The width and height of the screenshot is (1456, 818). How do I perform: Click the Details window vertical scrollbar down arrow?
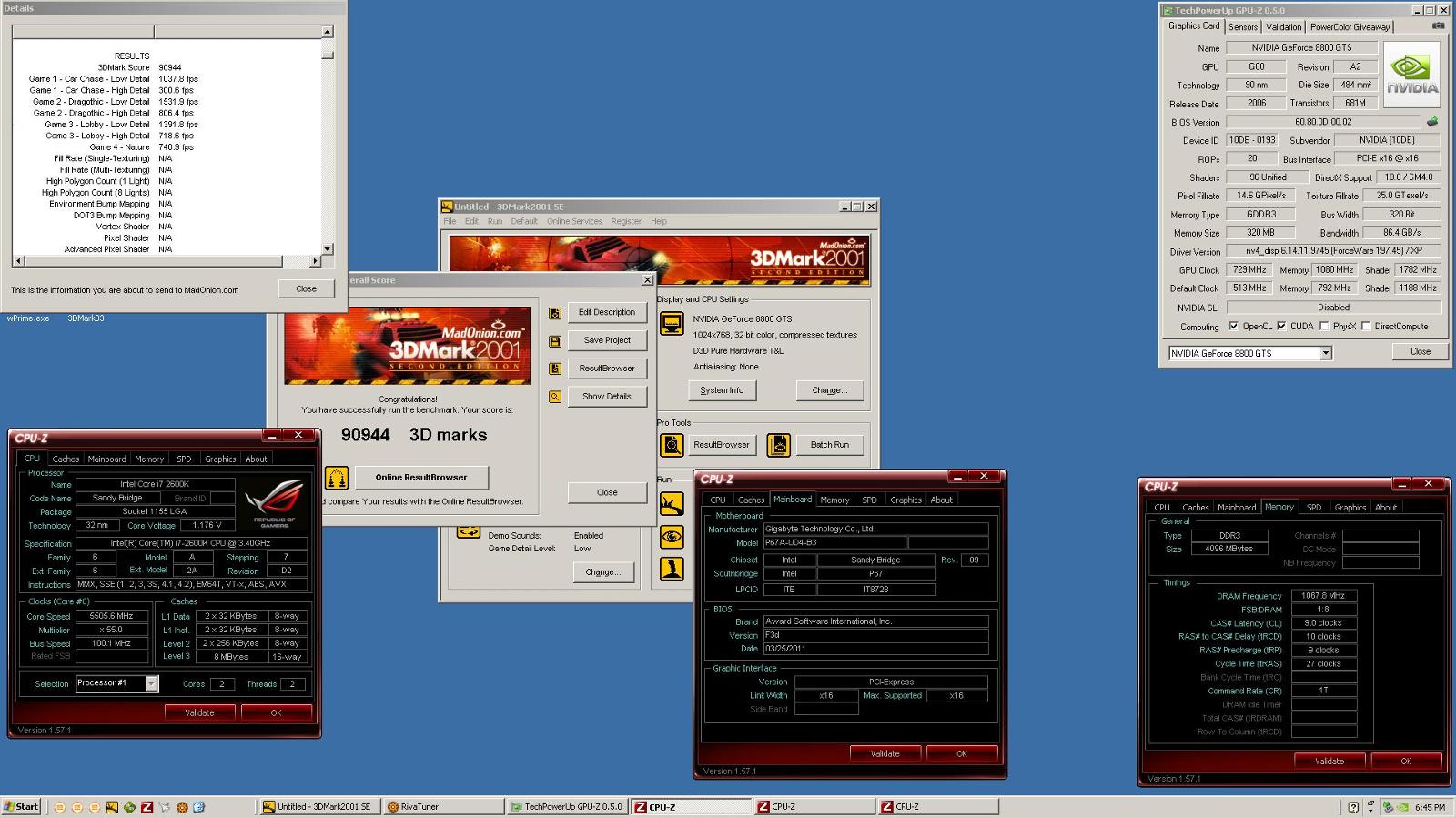coord(328,248)
